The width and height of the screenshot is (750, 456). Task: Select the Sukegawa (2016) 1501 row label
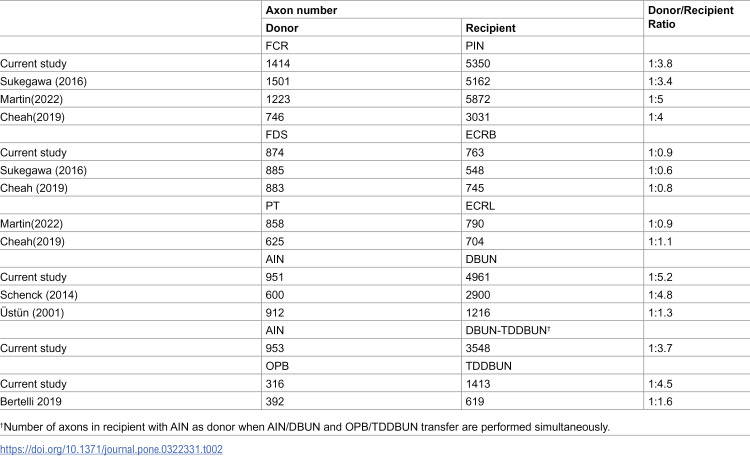pos(44,81)
